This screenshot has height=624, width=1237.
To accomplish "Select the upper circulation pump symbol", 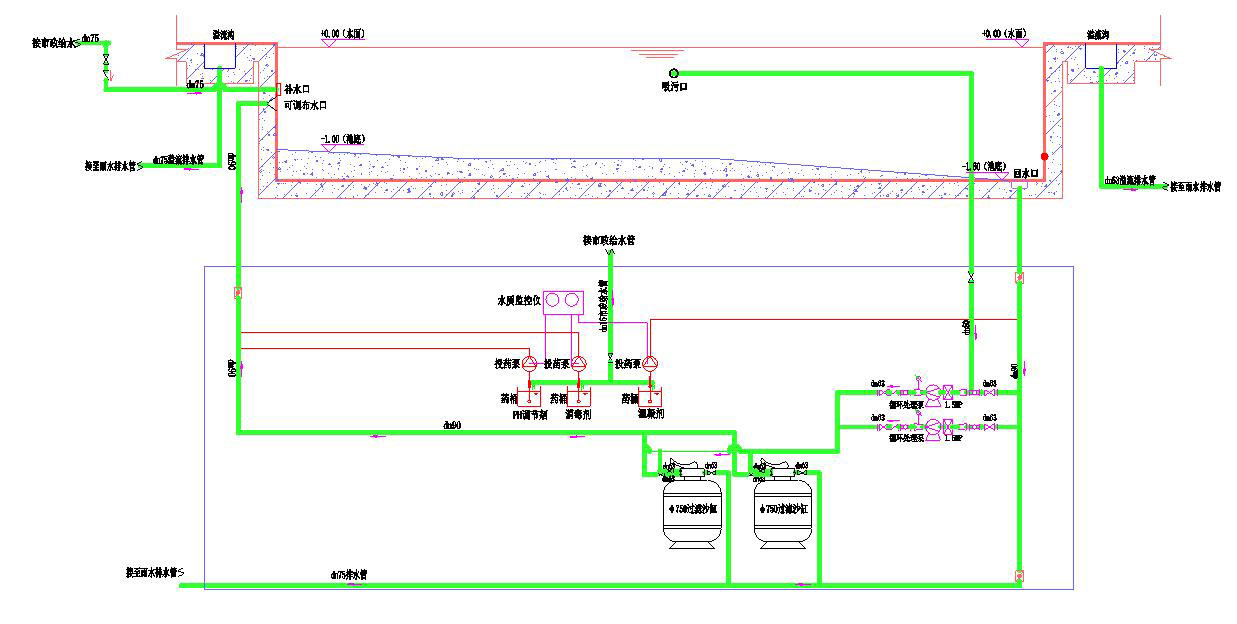I will tap(932, 391).
